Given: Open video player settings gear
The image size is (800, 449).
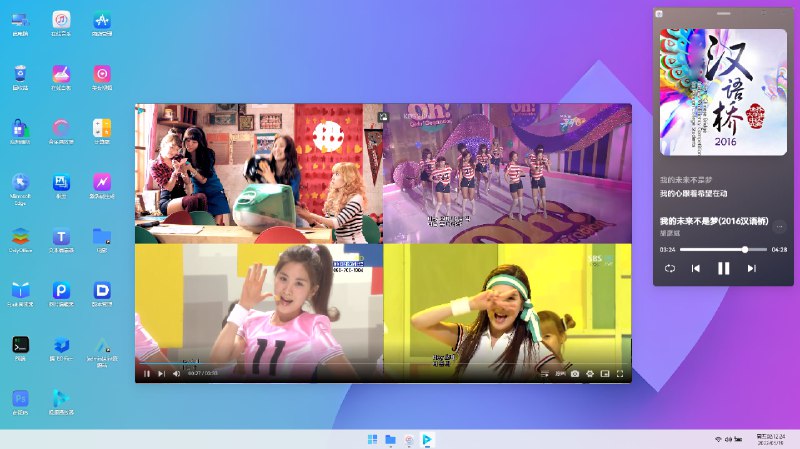Looking at the screenshot, I should [x=590, y=374].
